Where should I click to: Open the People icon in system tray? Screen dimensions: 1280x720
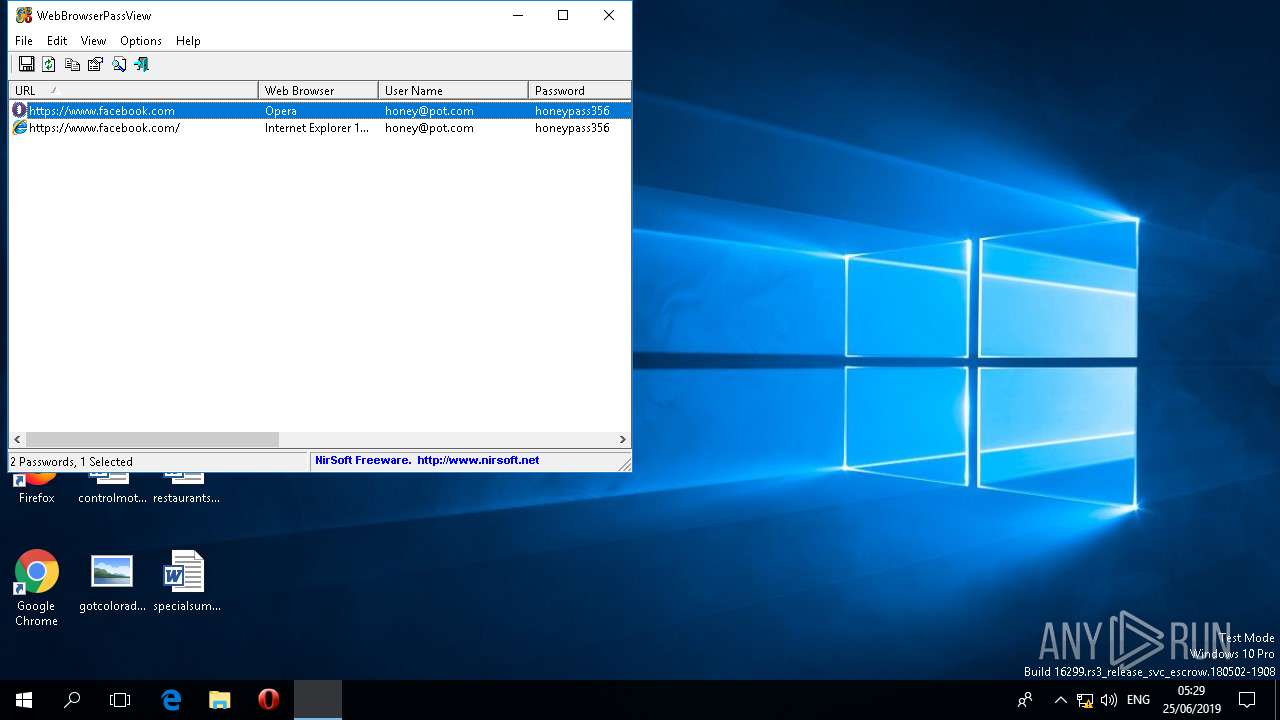(x=1025, y=700)
